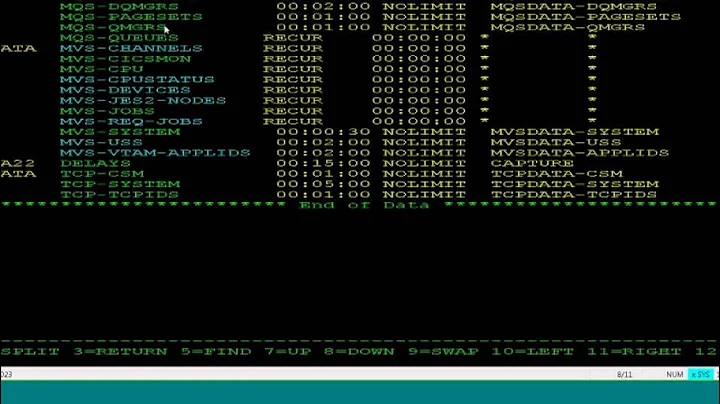Select the MVS-DEVICES entry
This screenshot has height=404, width=720.
pyautogui.click(x=125, y=90)
